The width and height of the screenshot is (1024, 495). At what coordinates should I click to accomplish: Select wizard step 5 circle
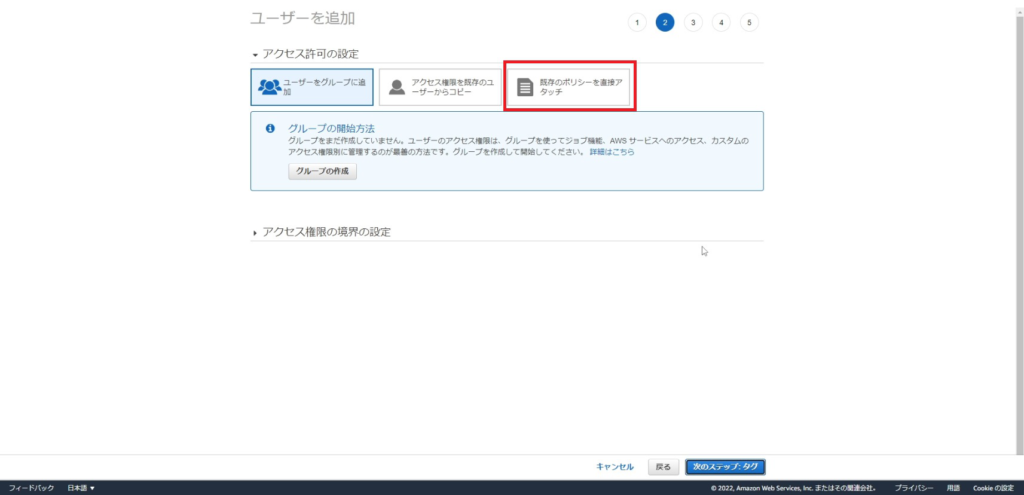[x=749, y=22]
